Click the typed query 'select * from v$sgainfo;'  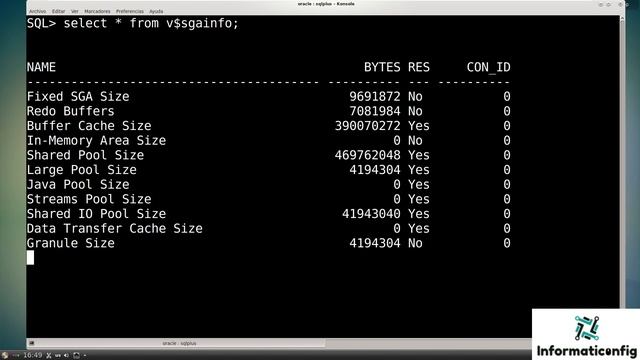coord(151,23)
